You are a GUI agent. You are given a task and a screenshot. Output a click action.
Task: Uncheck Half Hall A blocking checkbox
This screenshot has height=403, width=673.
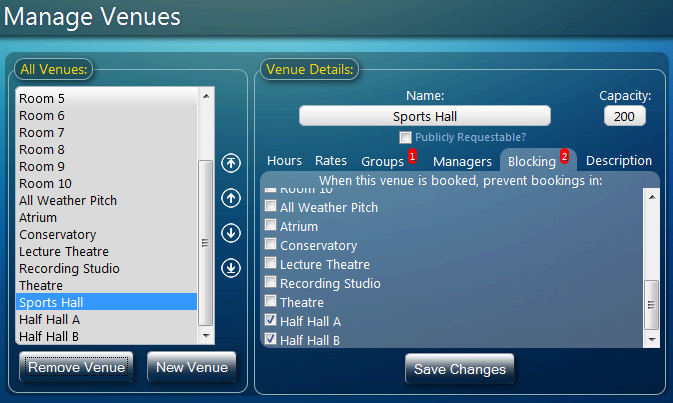click(270, 320)
